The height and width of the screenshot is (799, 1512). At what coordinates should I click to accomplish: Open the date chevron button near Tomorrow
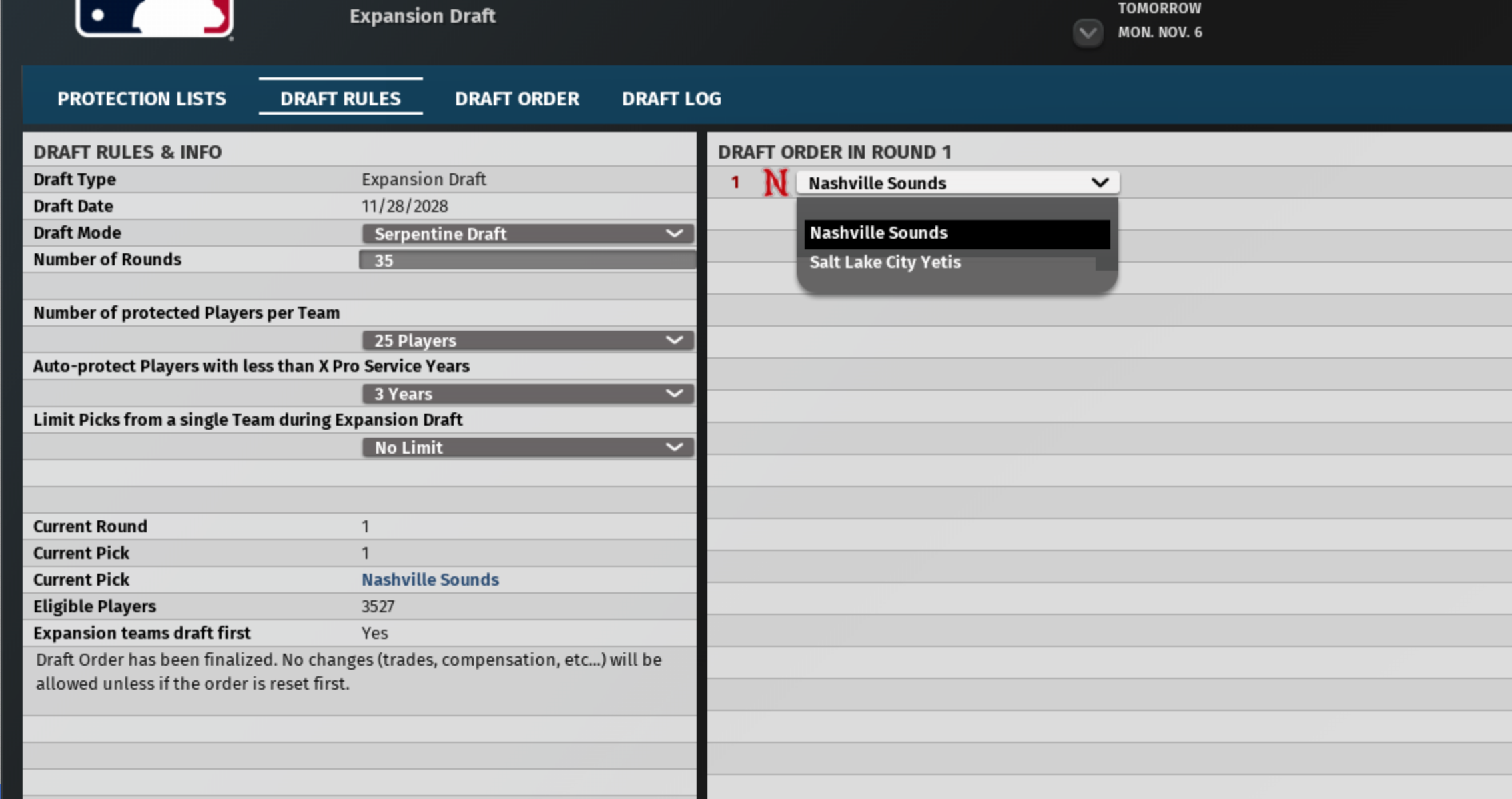(x=1088, y=32)
